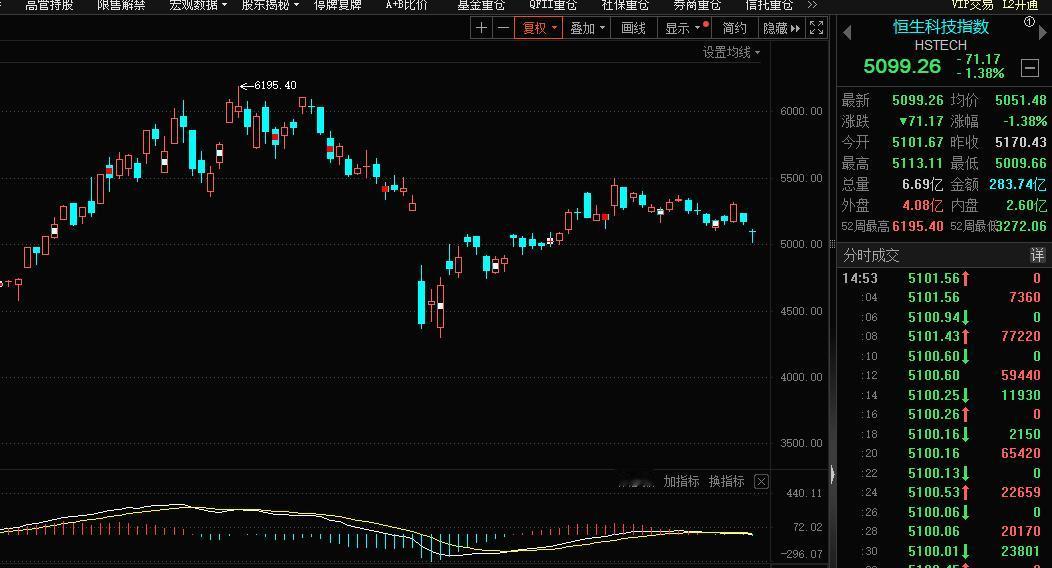Collapse quote panel with boxed minus icon
This screenshot has height=568, width=1052.
coord(1030,67)
